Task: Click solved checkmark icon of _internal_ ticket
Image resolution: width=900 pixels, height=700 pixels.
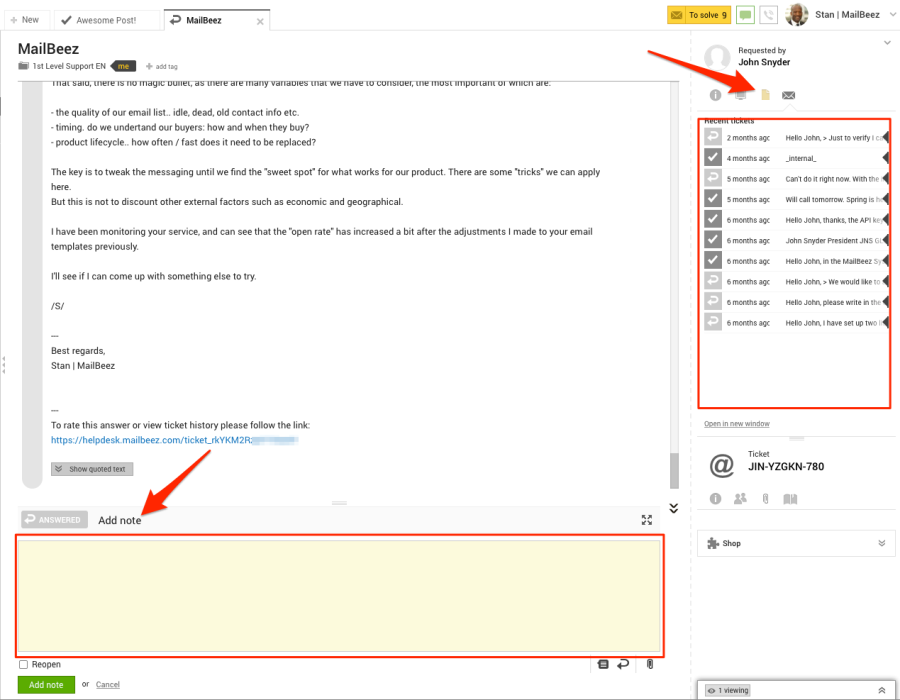Action: click(x=713, y=157)
